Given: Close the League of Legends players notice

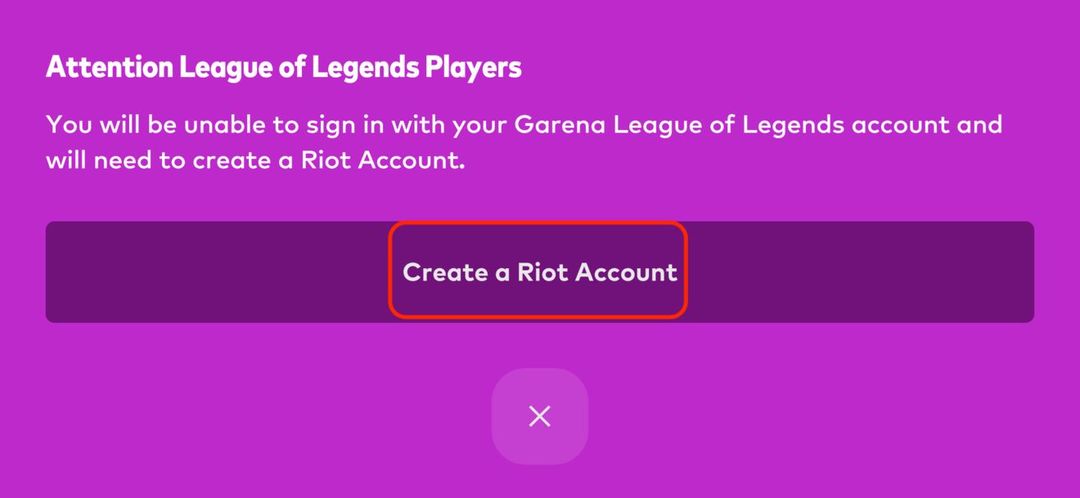Looking at the screenshot, I should point(539,416).
